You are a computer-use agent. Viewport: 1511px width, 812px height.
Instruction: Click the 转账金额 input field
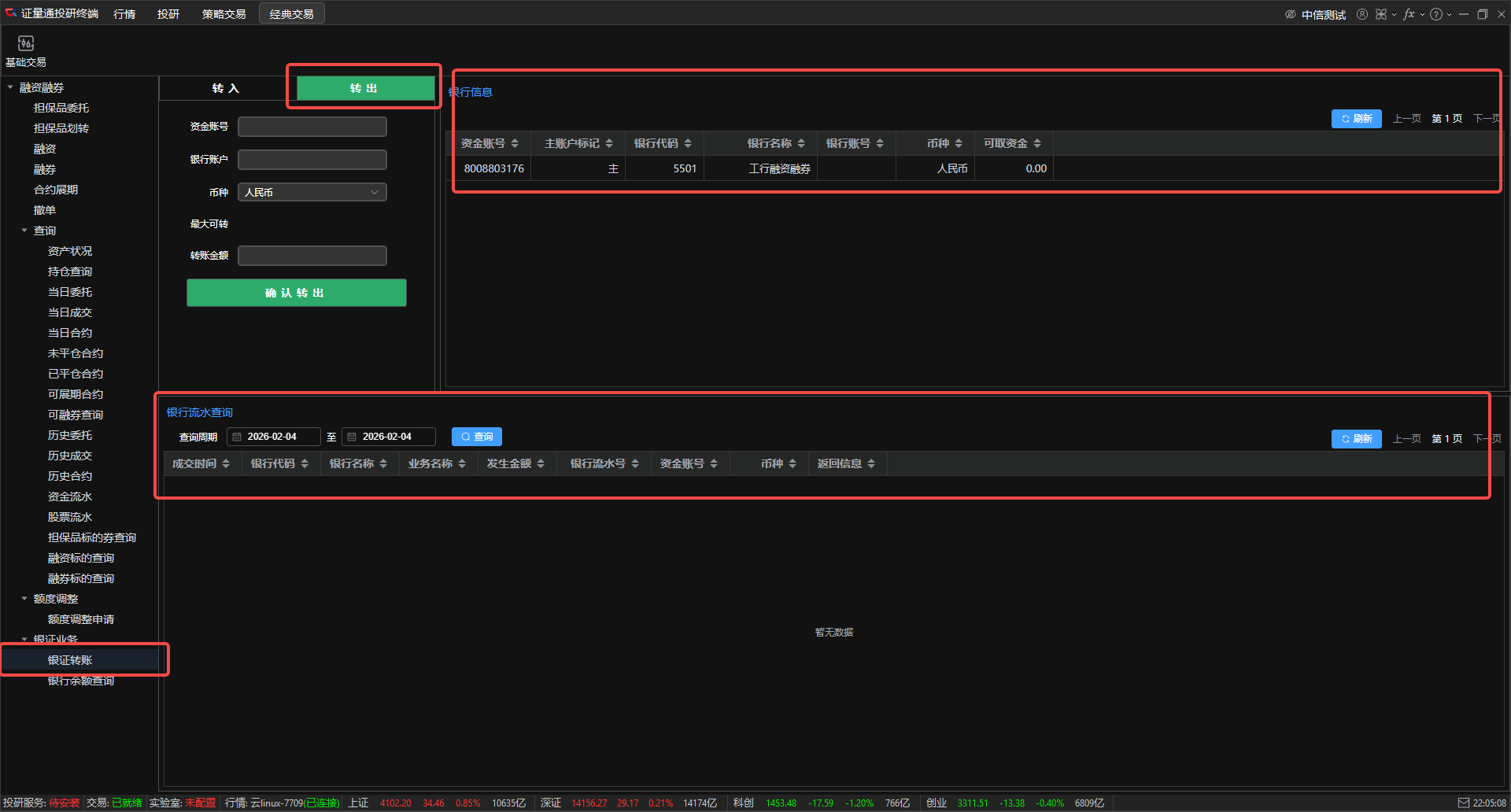tap(312, 256)
